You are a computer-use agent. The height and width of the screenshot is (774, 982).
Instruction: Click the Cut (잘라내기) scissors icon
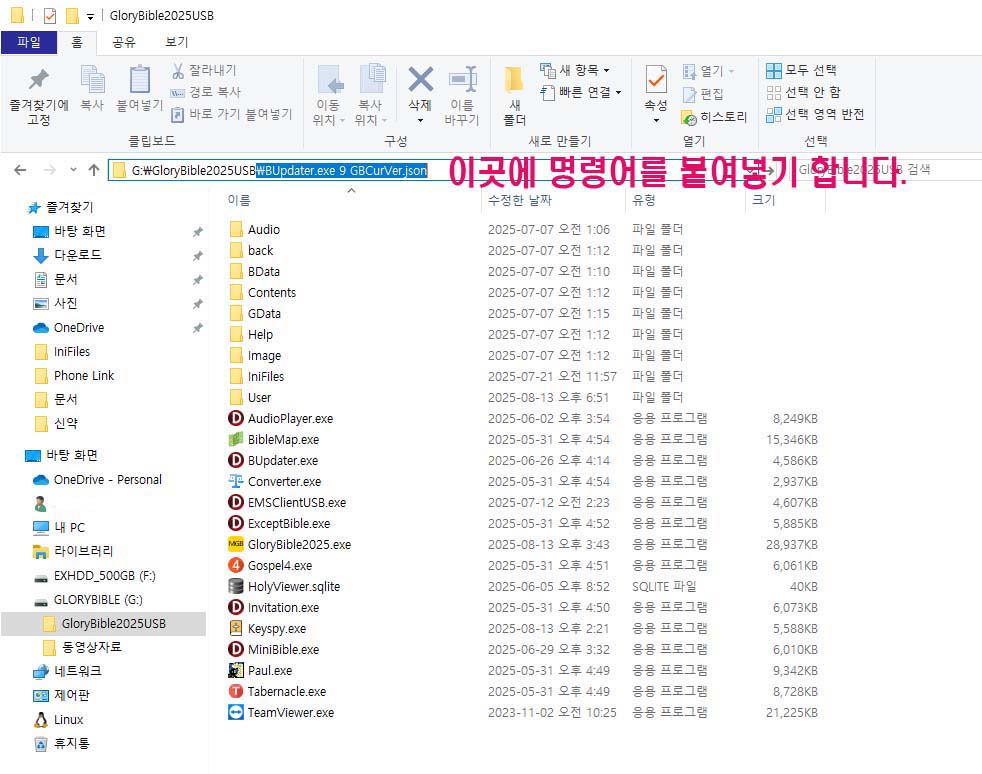[x=178, y=71]
